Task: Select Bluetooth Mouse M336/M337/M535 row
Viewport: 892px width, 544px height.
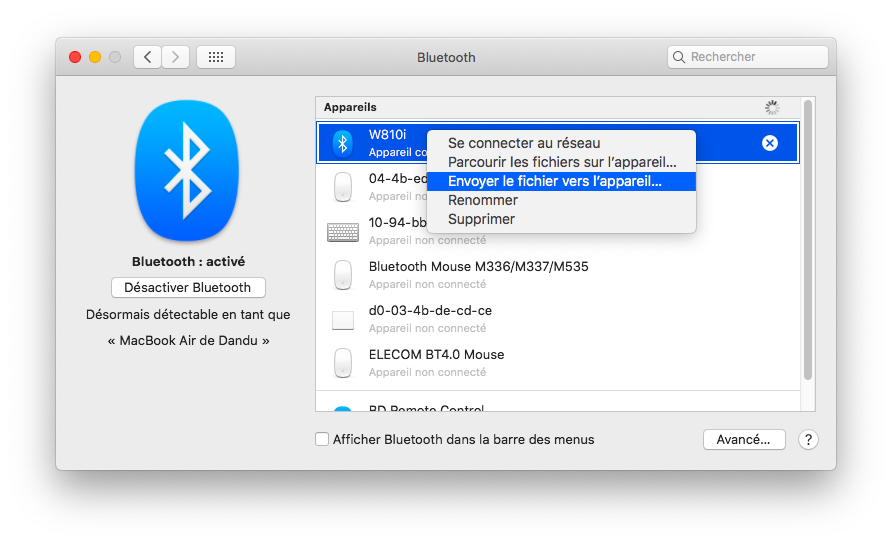Action: click(x=558, y=275)
